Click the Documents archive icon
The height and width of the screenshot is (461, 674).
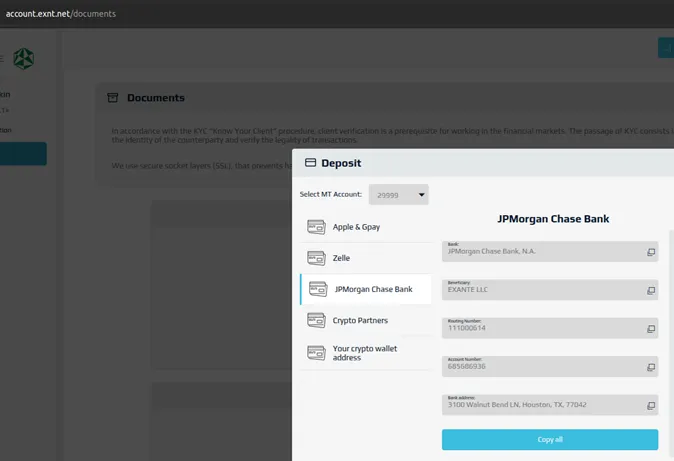(x=113, y=98)
